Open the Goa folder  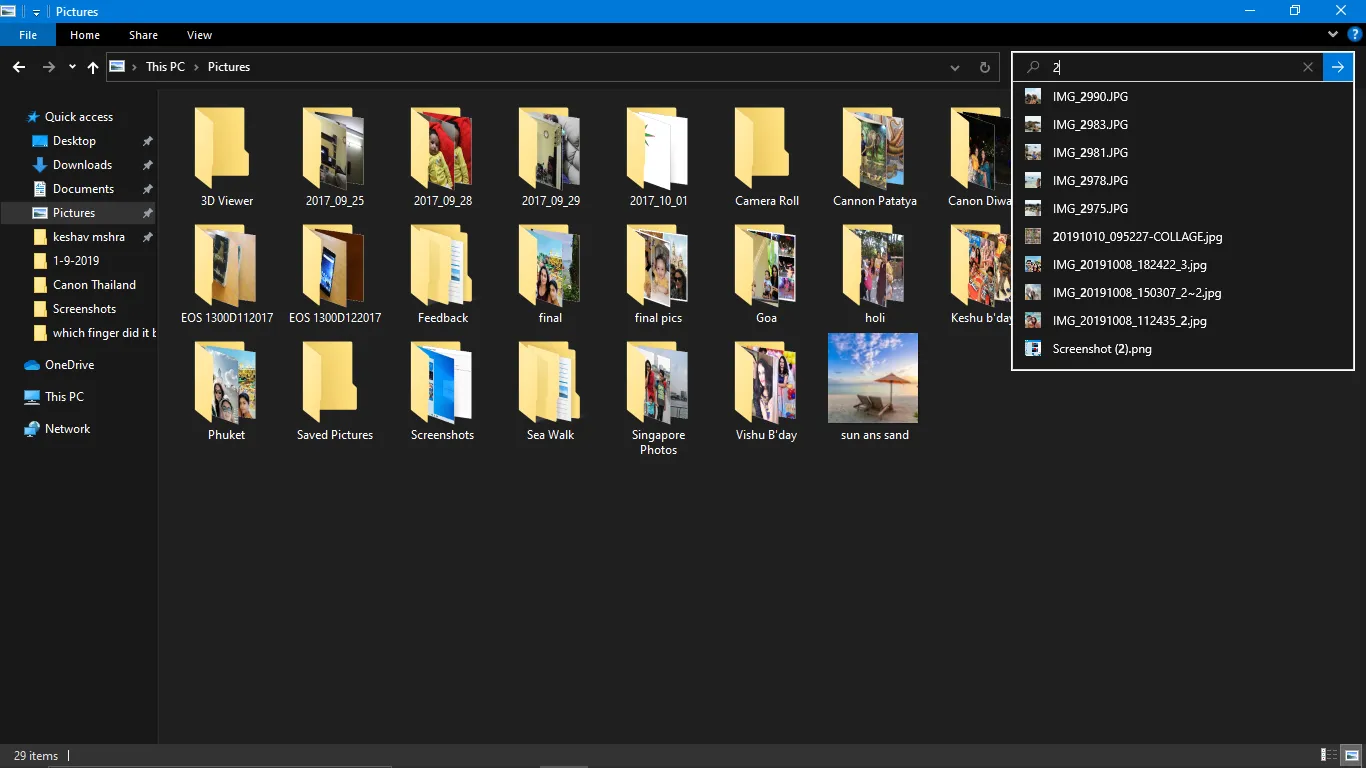coord(767,274)
